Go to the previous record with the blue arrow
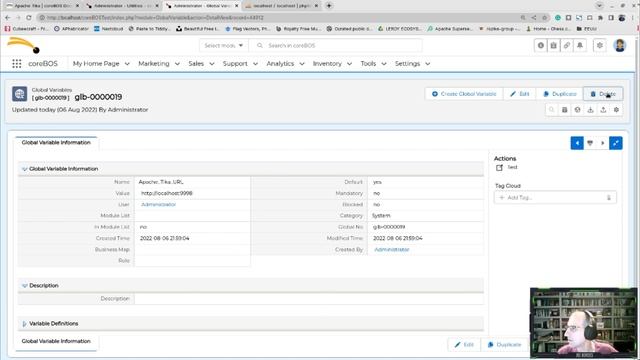This screenshot has height=360, width=640. (x=577, y=143)
